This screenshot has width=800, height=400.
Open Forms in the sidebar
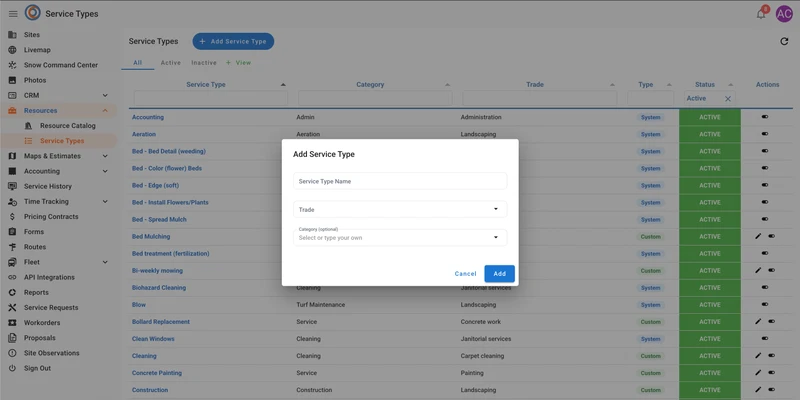tap(34, 232)
